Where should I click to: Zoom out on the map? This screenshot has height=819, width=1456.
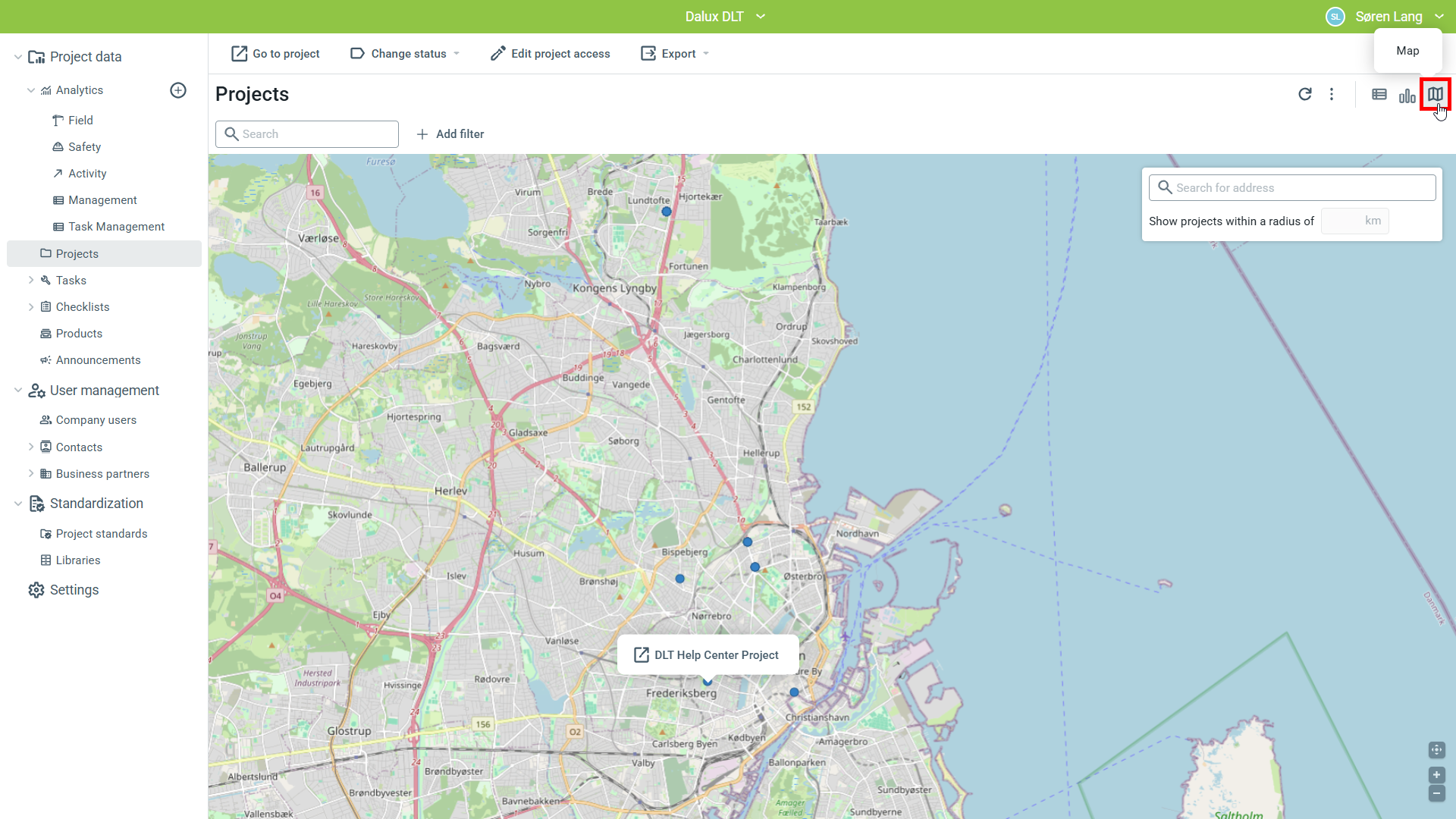point(1436,793)
